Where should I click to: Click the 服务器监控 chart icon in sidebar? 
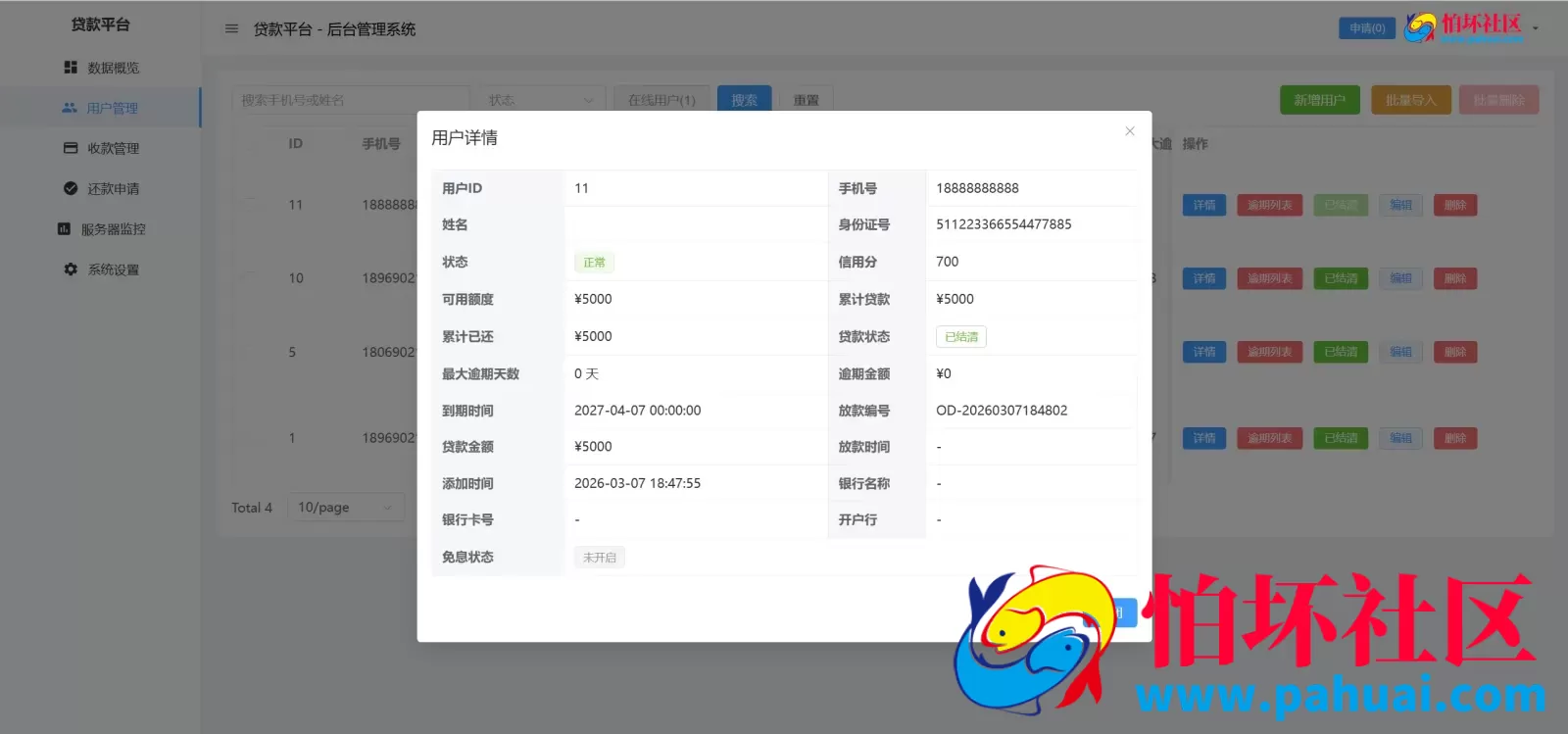pyautogui.click(x=64, y=228)
